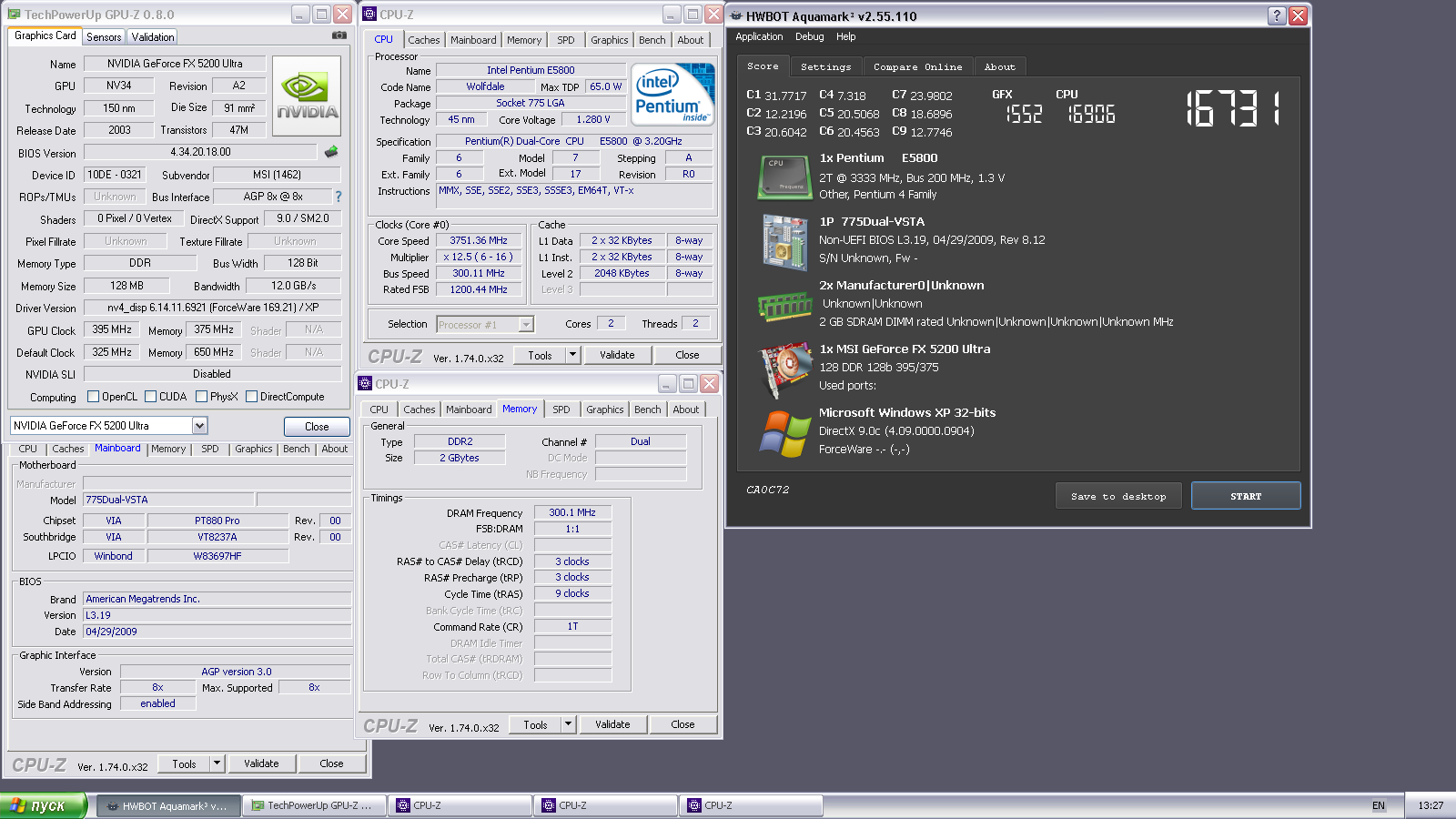
Task: Click Close in the Mainboard CPU-Z window
Action: click(331, 763)
